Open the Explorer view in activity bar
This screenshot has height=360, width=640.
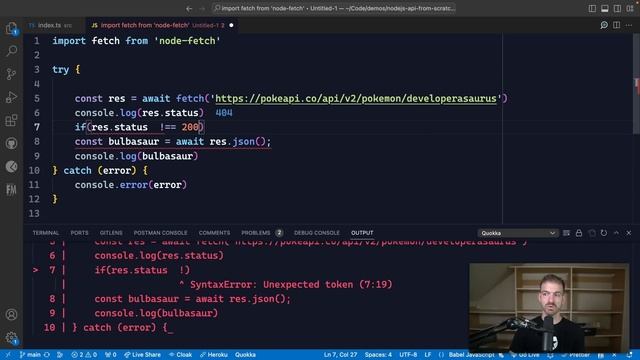point(11,28)
